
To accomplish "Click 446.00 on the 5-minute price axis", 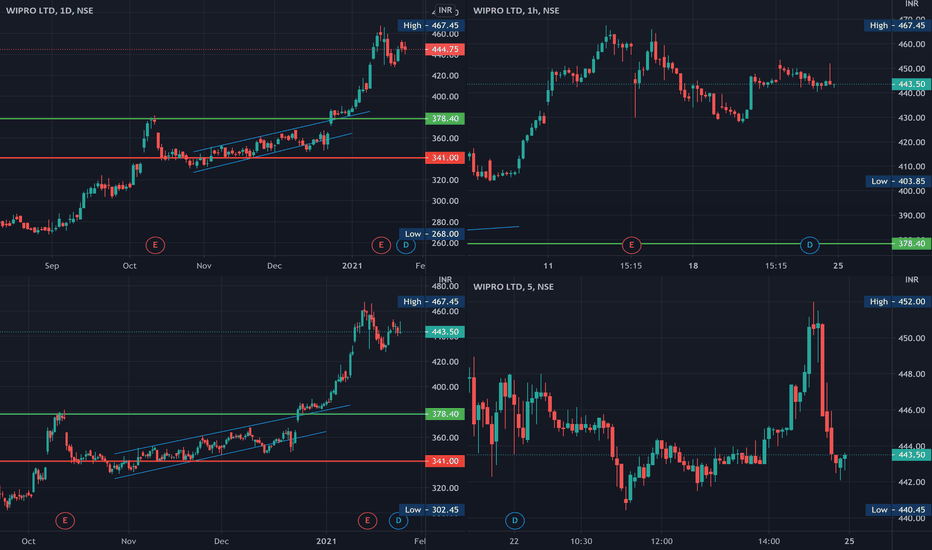I will click(912, 410).
